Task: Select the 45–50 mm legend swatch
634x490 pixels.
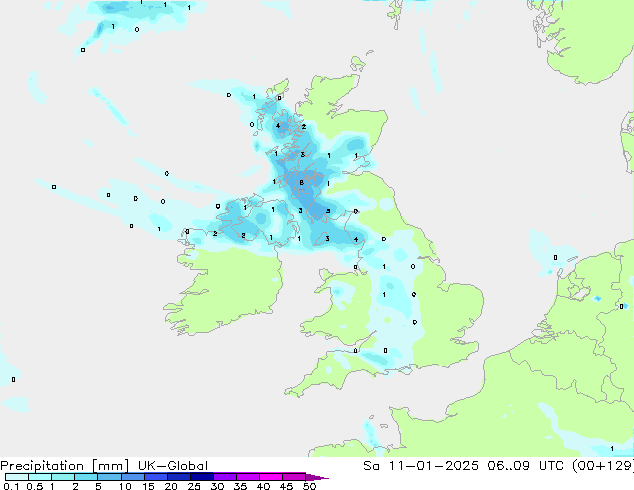Action: (294, 477)
